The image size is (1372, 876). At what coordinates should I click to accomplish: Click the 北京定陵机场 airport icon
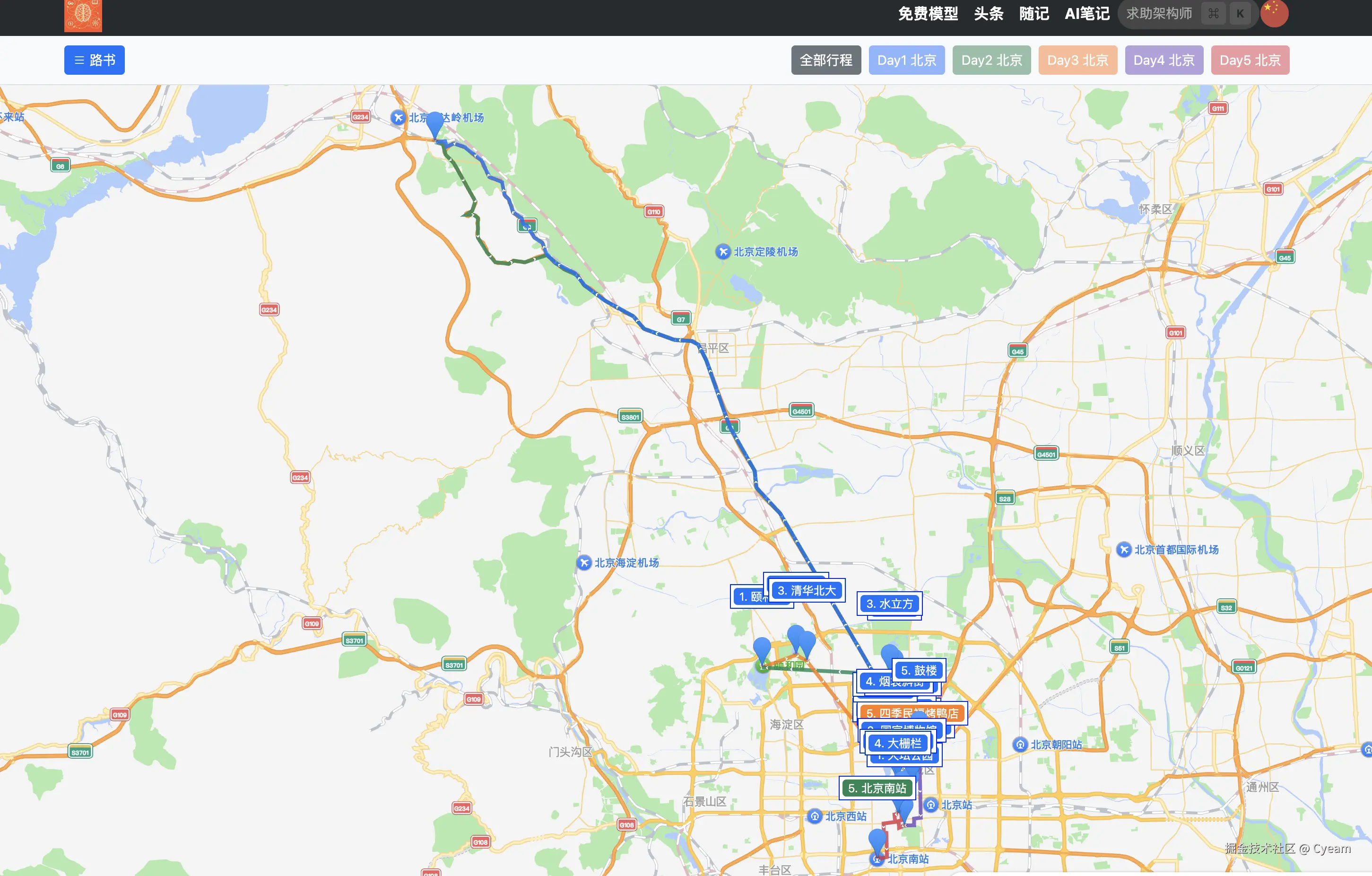click(722, 251)
